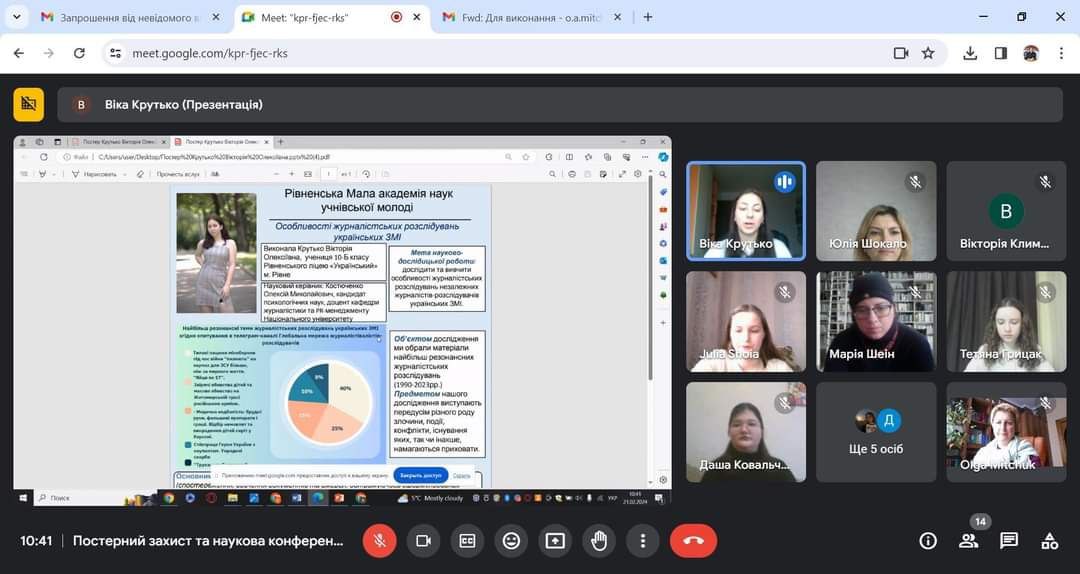The height and width of the screenshot is (574, 1080).
Task: Enable closed captions
Action: [467, 541]
